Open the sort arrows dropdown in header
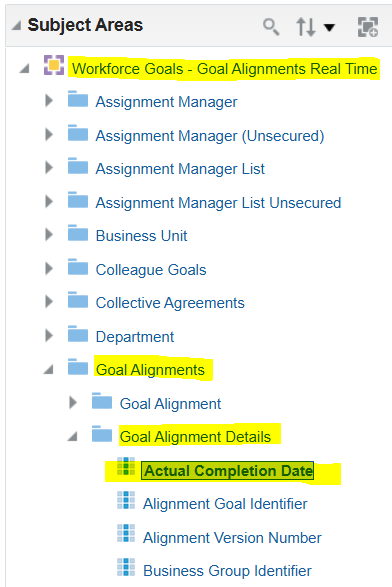This screenshot has height=587, width=392. [x=315, y=27]
